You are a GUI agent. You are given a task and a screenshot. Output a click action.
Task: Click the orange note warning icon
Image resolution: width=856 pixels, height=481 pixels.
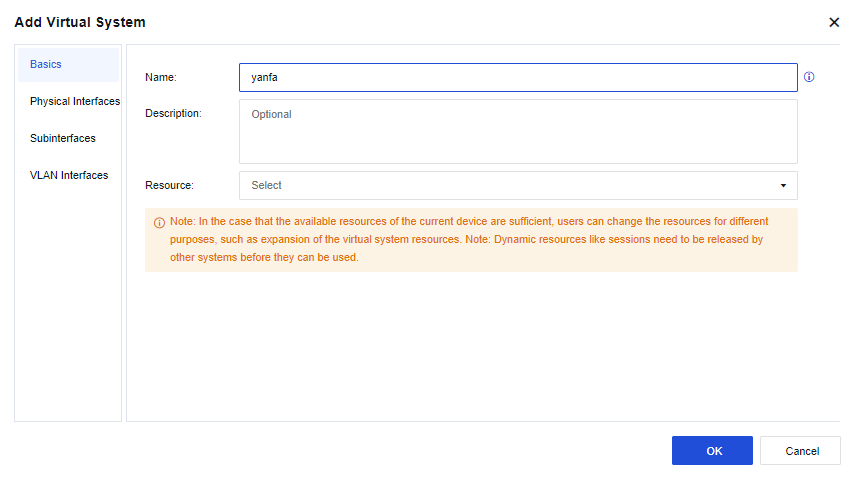tap(159, 223)
